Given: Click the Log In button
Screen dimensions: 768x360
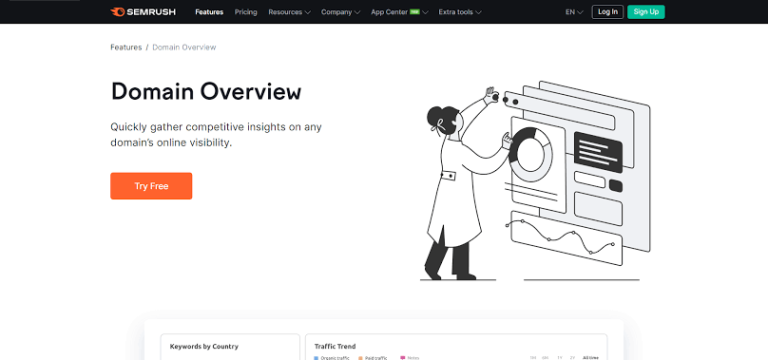Looking at the screenshot, I should [607, 12].
